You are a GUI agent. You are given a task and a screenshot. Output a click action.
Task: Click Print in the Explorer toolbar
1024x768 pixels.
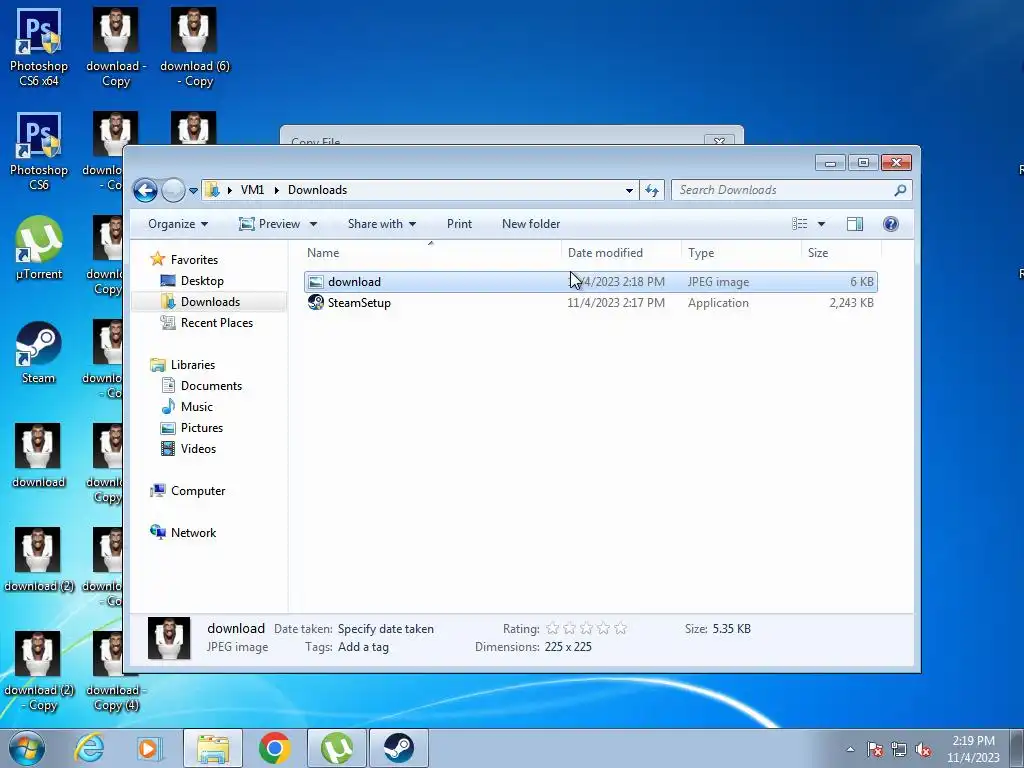click(459, 224)
